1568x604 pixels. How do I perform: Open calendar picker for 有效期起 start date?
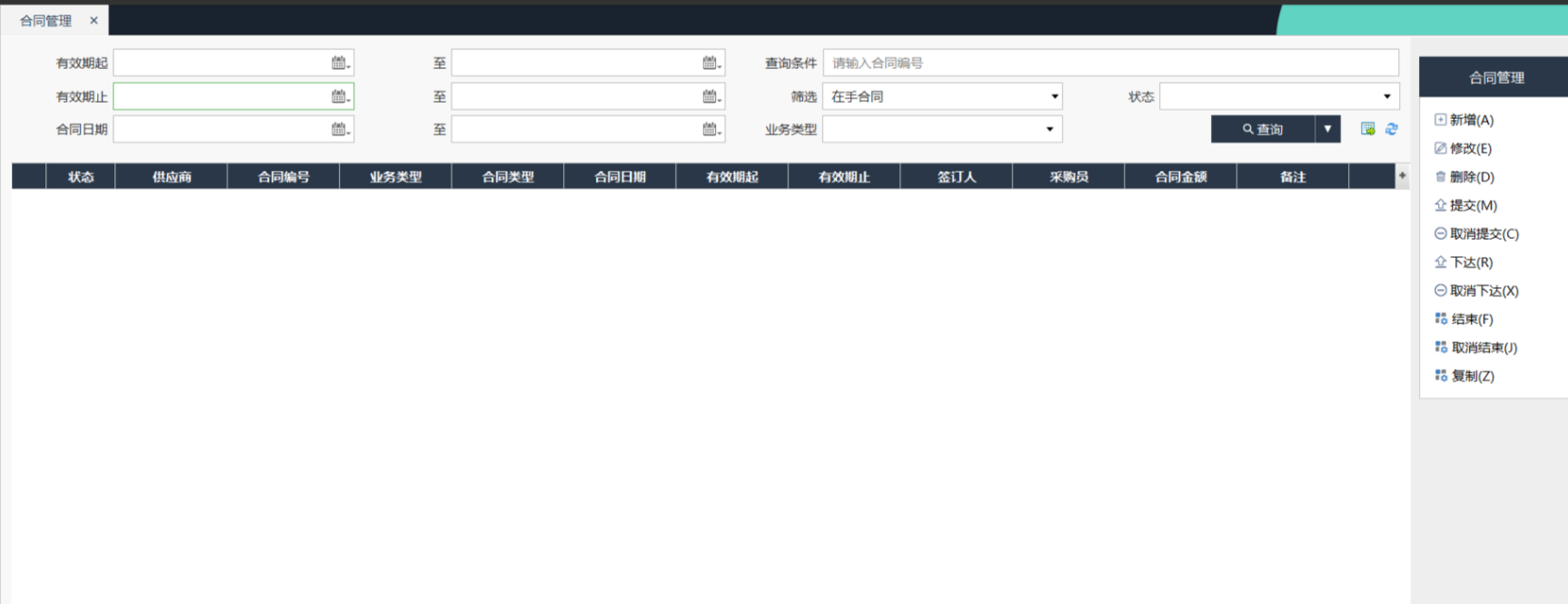(x=340, y=63)
